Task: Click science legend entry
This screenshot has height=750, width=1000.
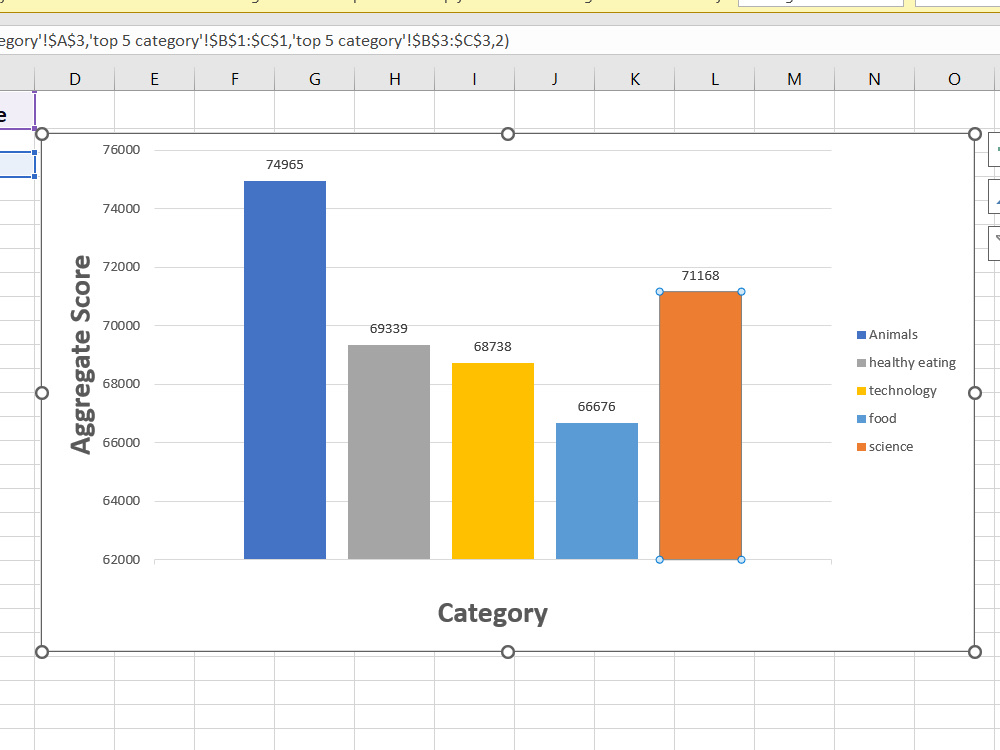Action: (x=885, y=446)
